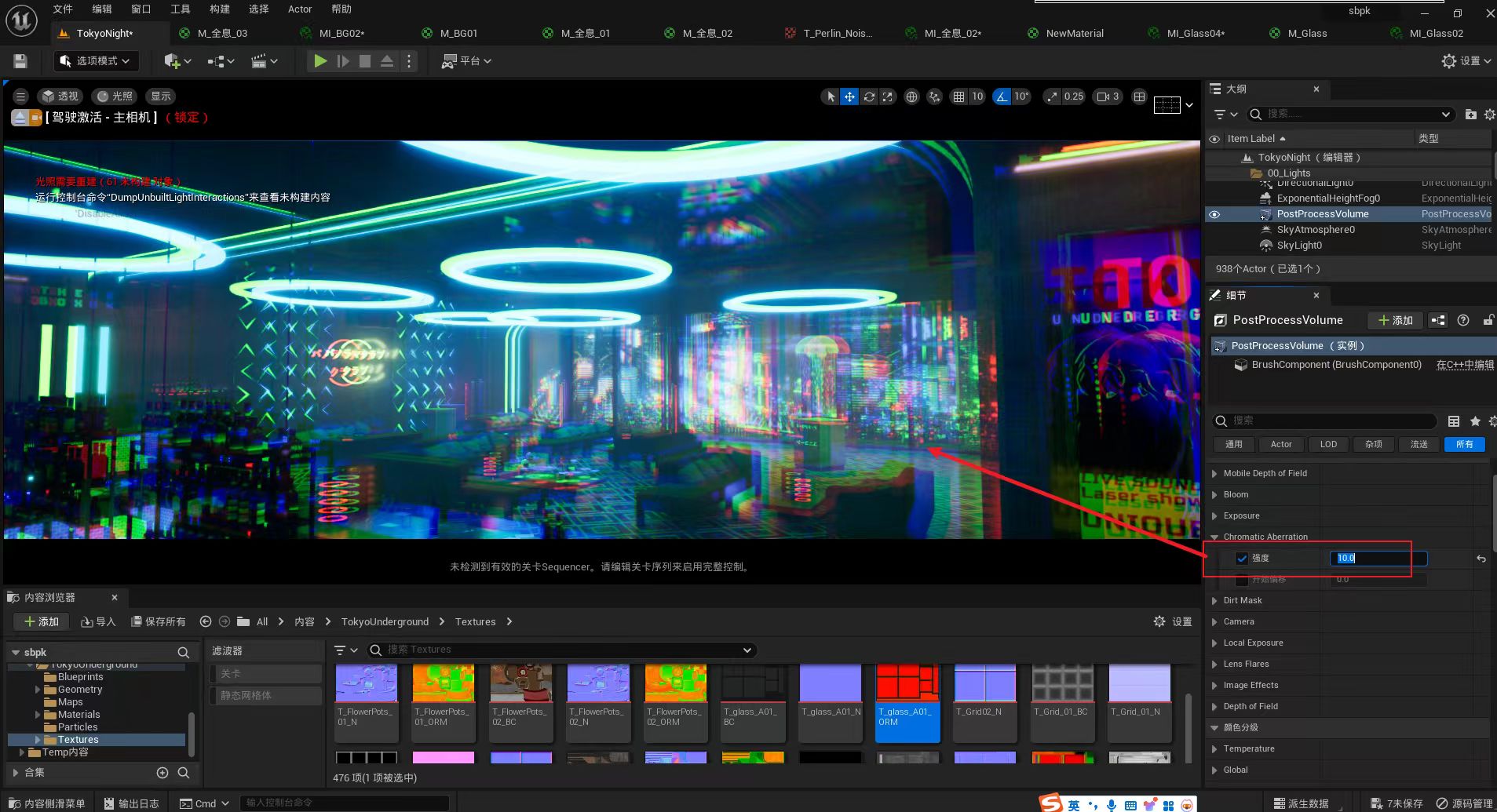The image size is (1497, 812).
Task: Click the 导入 import button
Action: pos(98,621)
